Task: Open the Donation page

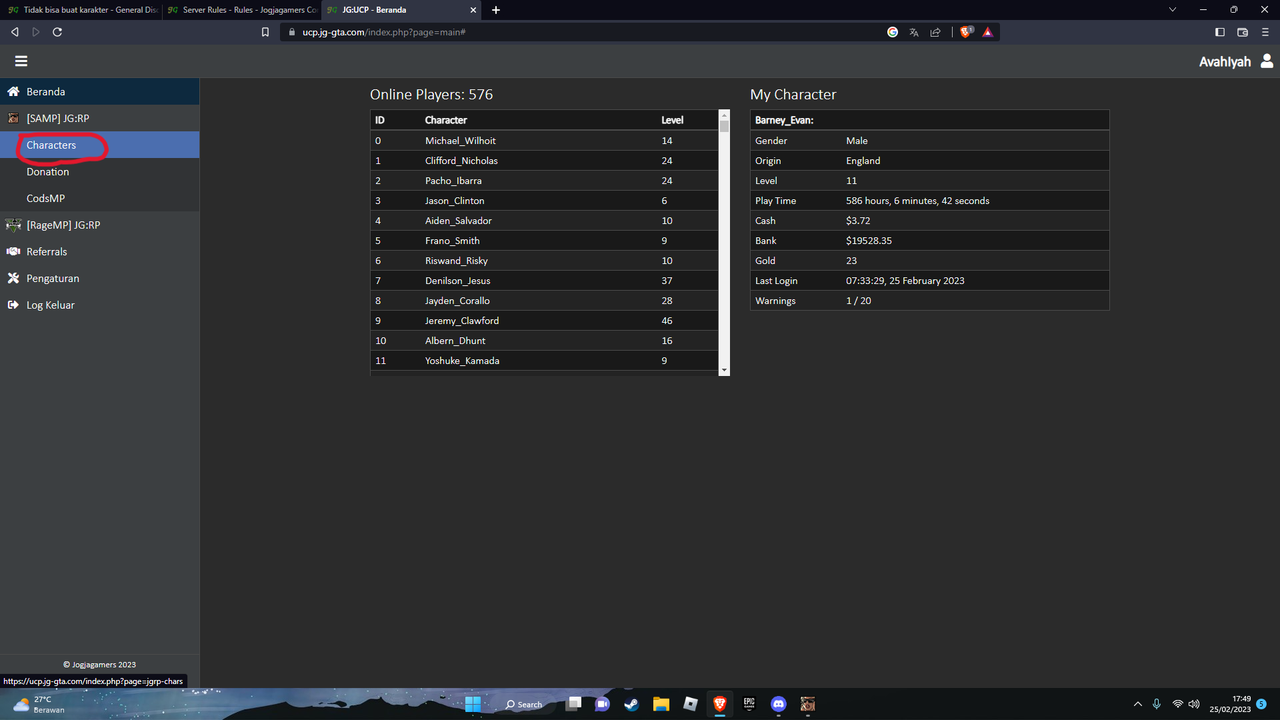Action: pos(100,171)
